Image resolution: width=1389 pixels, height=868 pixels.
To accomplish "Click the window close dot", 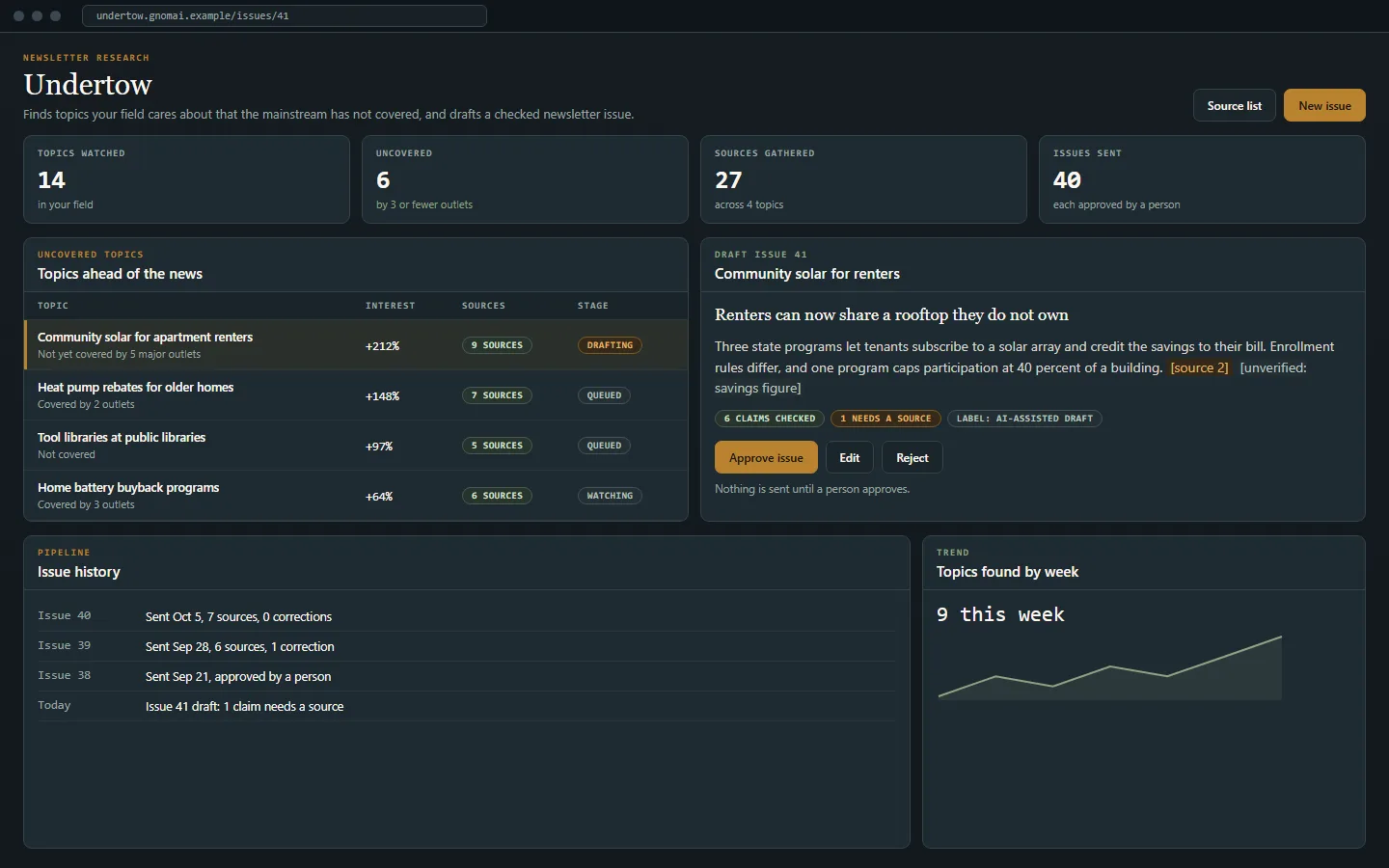I will (x=18, y=15).
